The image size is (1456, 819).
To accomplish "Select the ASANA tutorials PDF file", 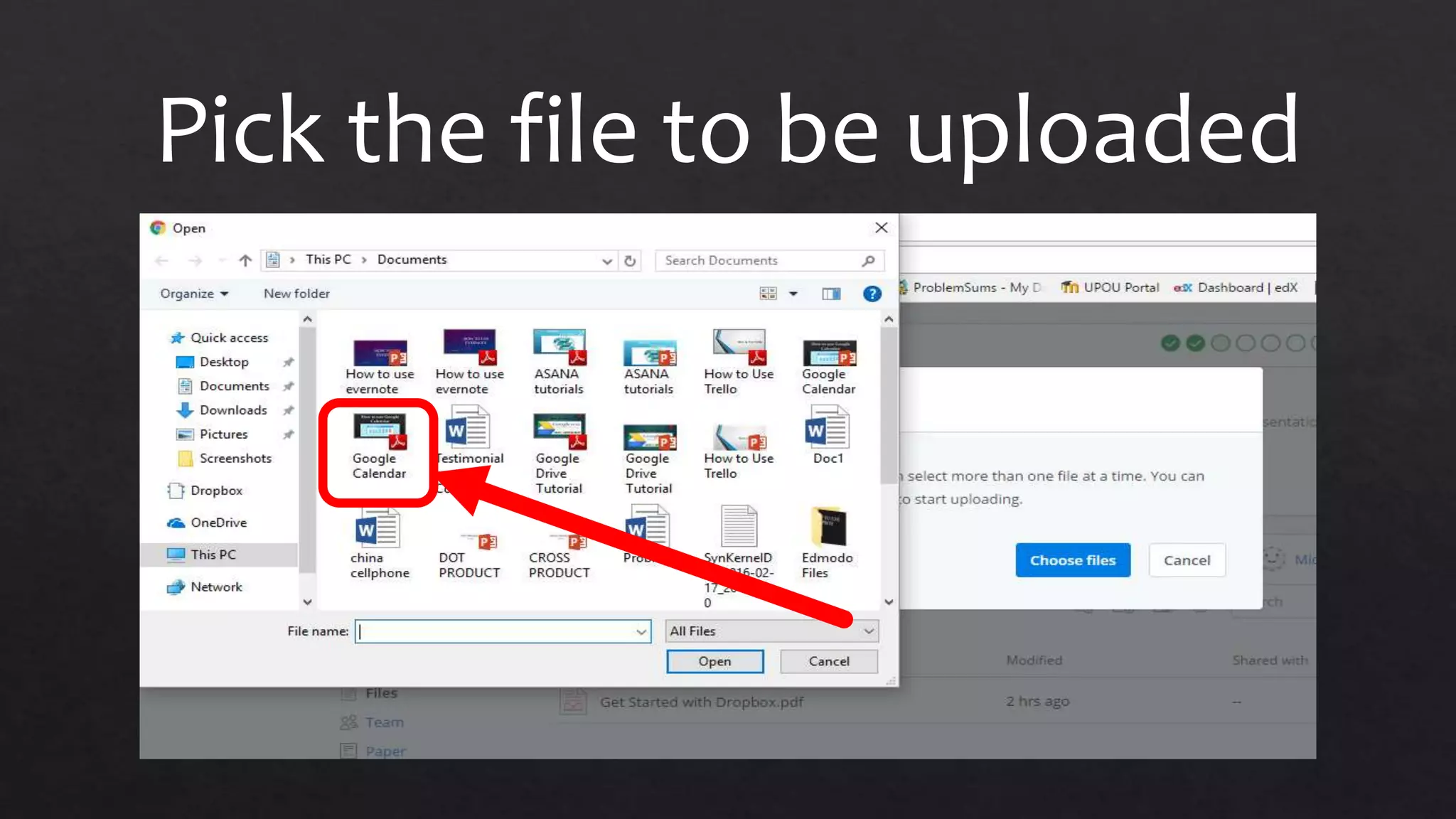I will [559, 362].
